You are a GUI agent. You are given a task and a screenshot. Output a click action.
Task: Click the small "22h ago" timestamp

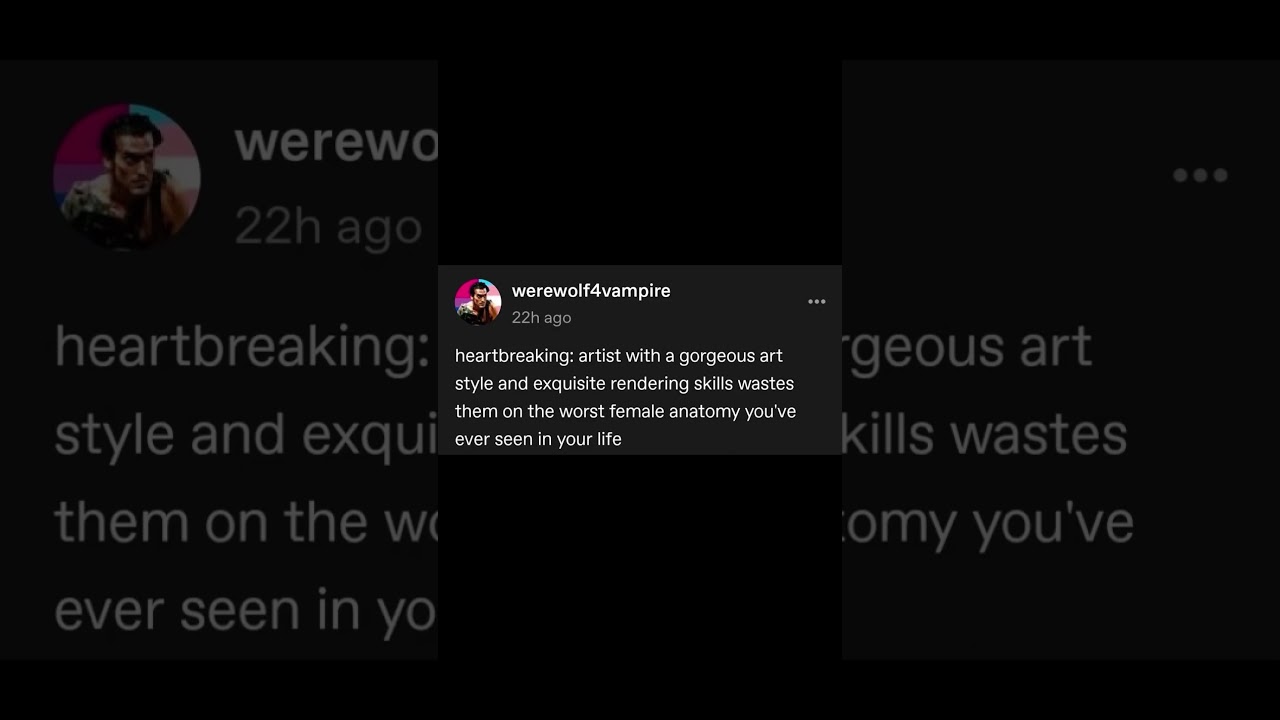tap(541, 318)
